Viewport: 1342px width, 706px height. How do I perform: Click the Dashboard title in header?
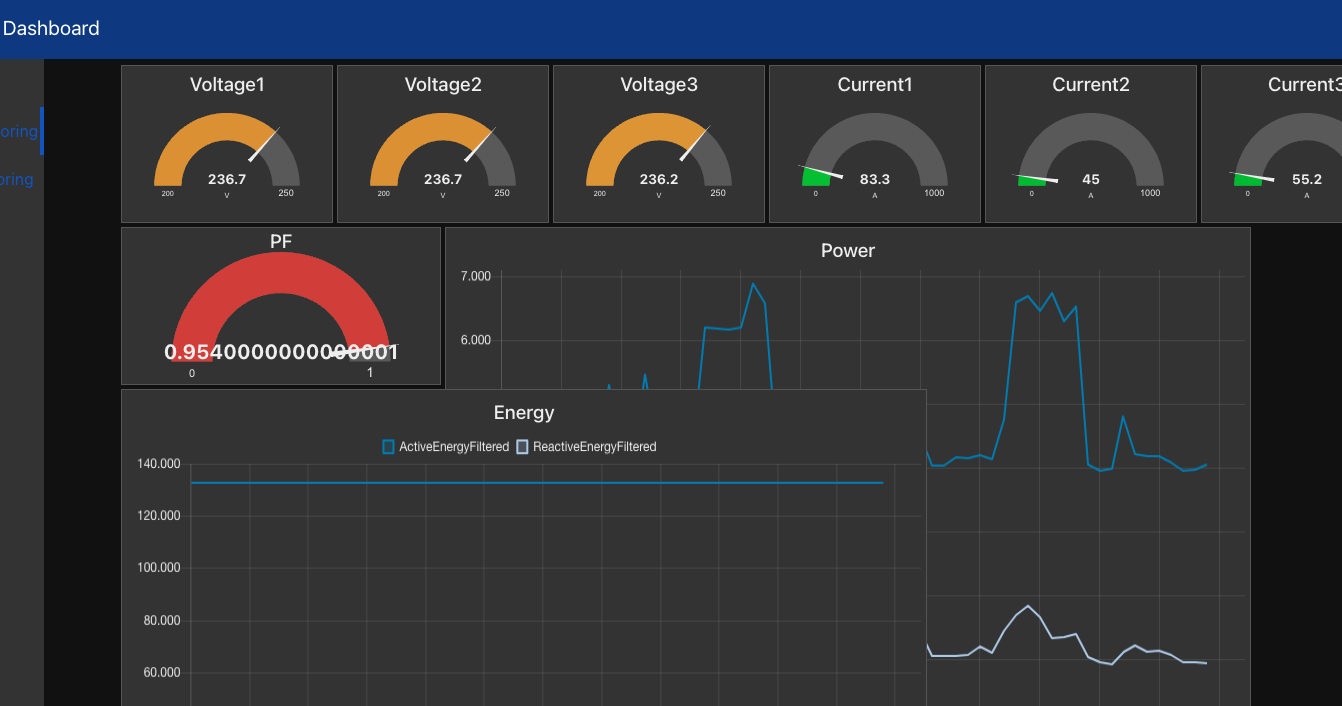pyautogui.click(x=51, y=29)
